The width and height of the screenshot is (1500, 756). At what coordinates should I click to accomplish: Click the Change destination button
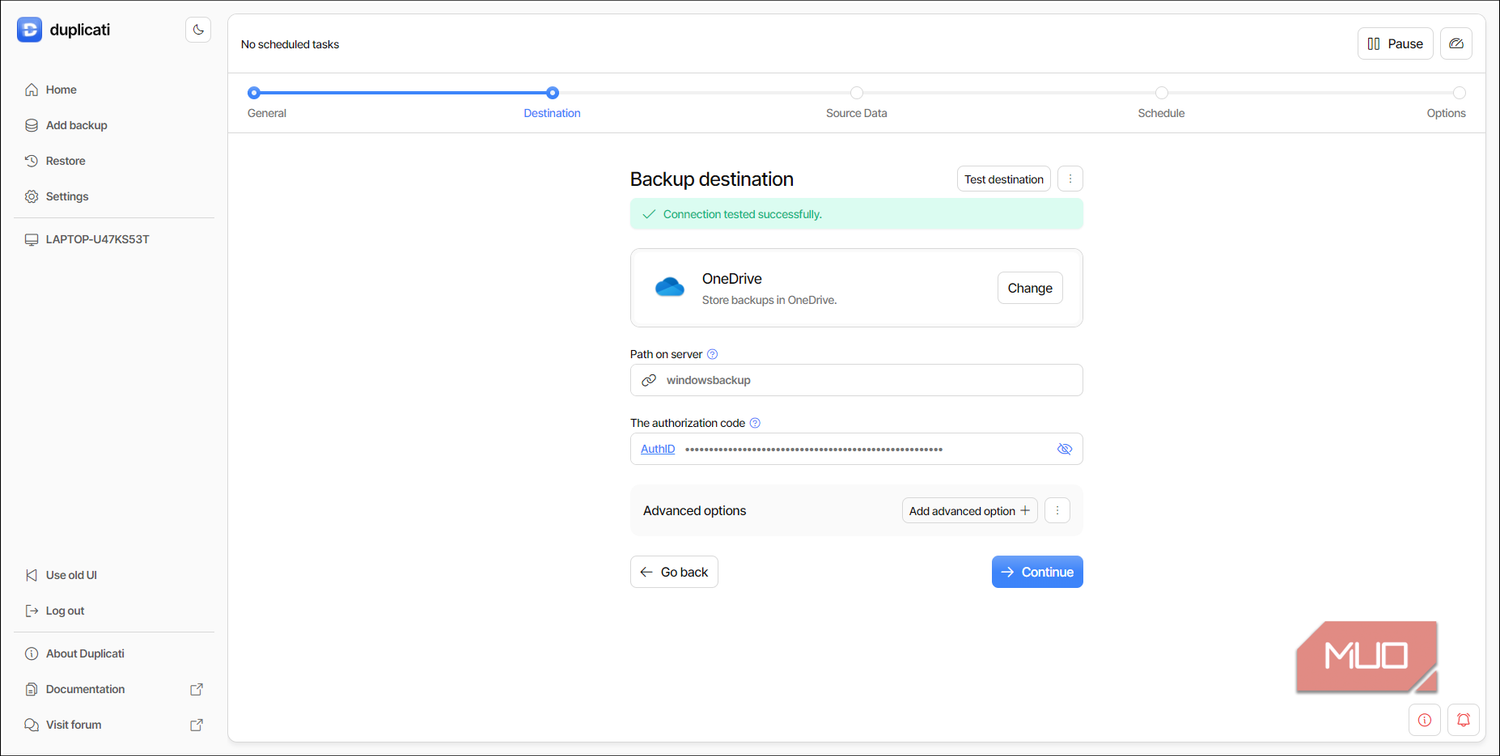1030,288
